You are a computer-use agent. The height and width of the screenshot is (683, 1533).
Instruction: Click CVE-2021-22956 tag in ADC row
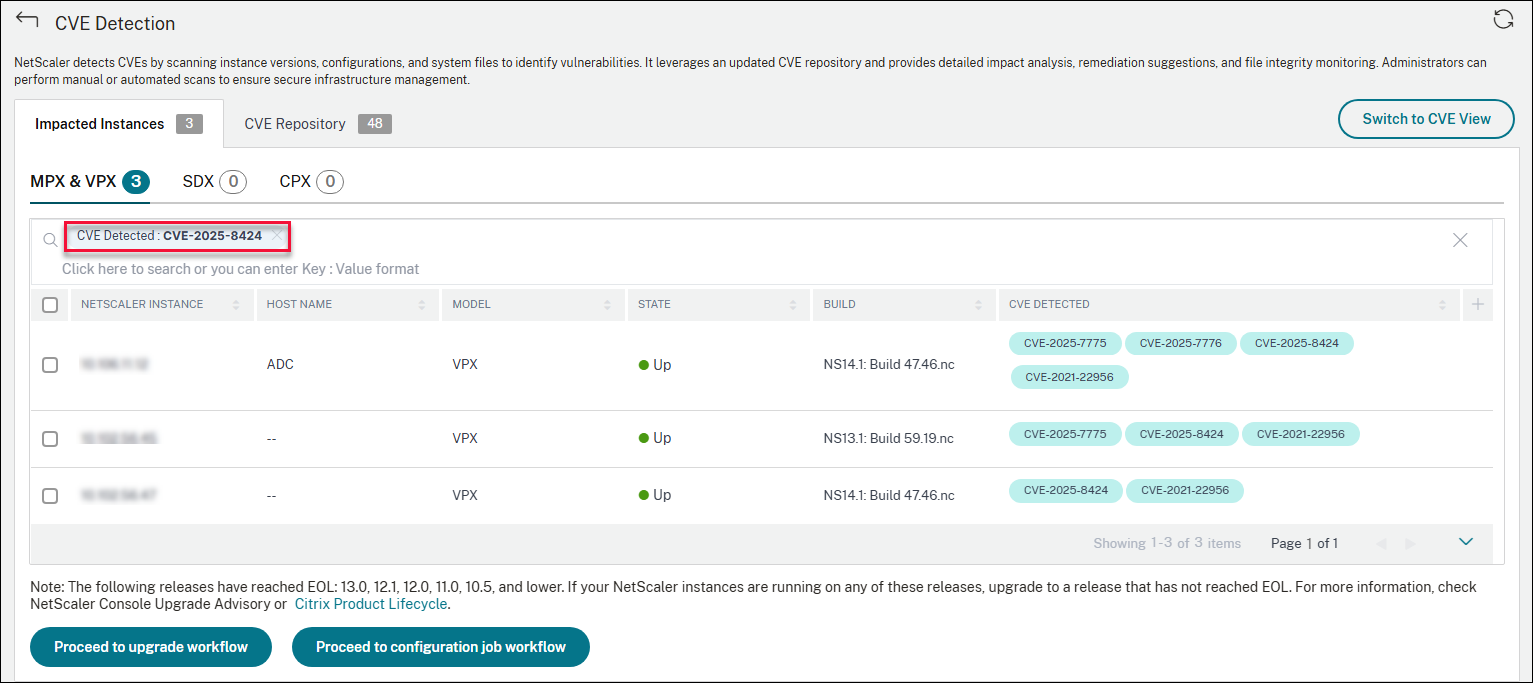coord(1069,377)
